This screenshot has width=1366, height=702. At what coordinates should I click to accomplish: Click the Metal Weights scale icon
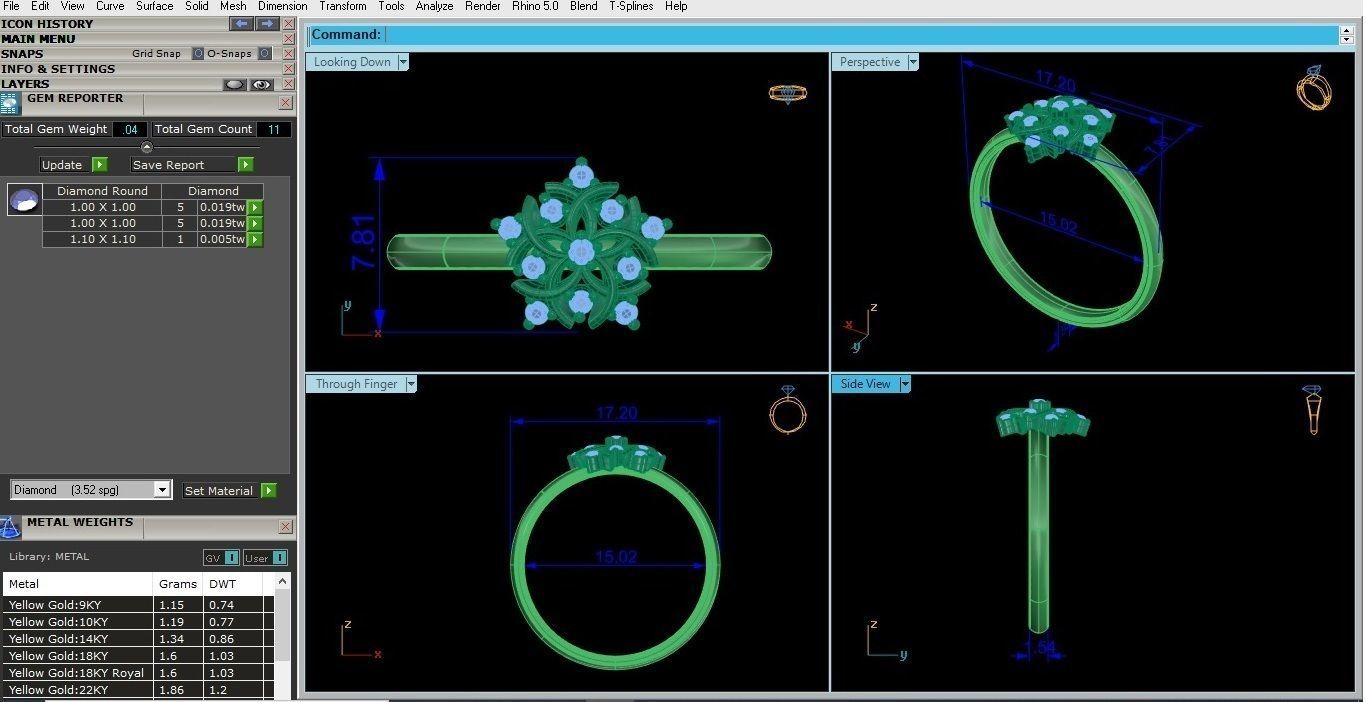coord(10,528)
